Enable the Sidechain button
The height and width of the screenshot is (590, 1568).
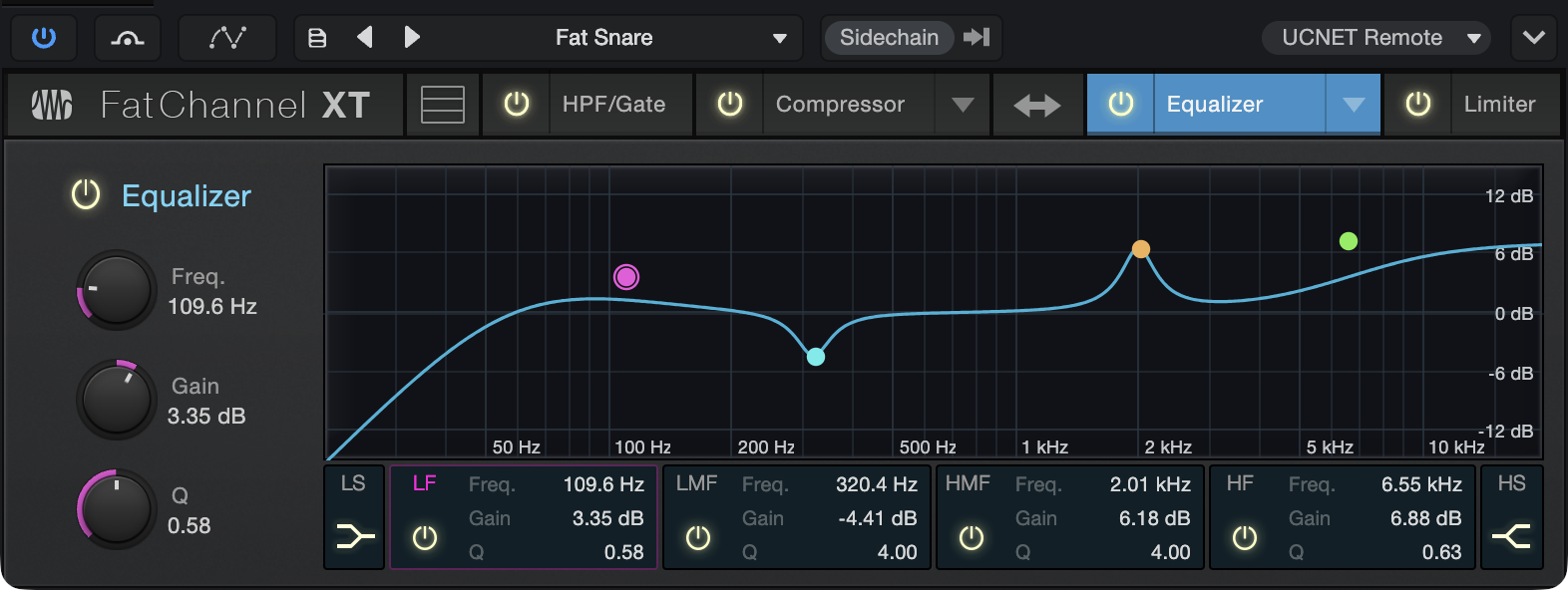pos(889,38)
